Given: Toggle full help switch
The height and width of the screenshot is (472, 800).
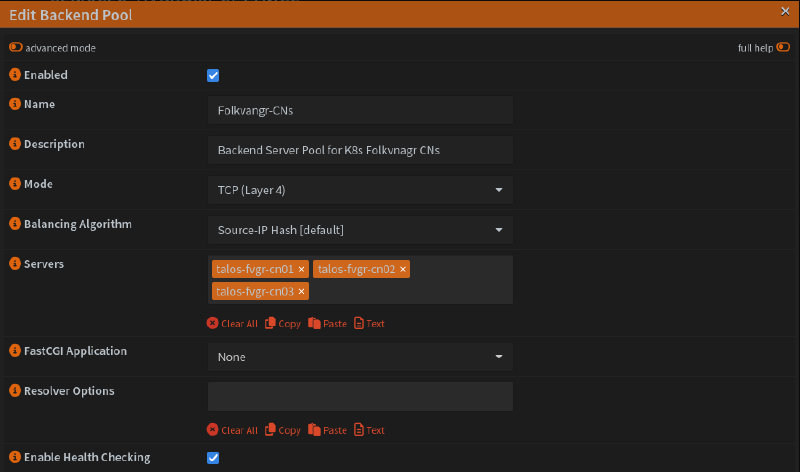Looking at the screenshot, I should click(783, 47).
